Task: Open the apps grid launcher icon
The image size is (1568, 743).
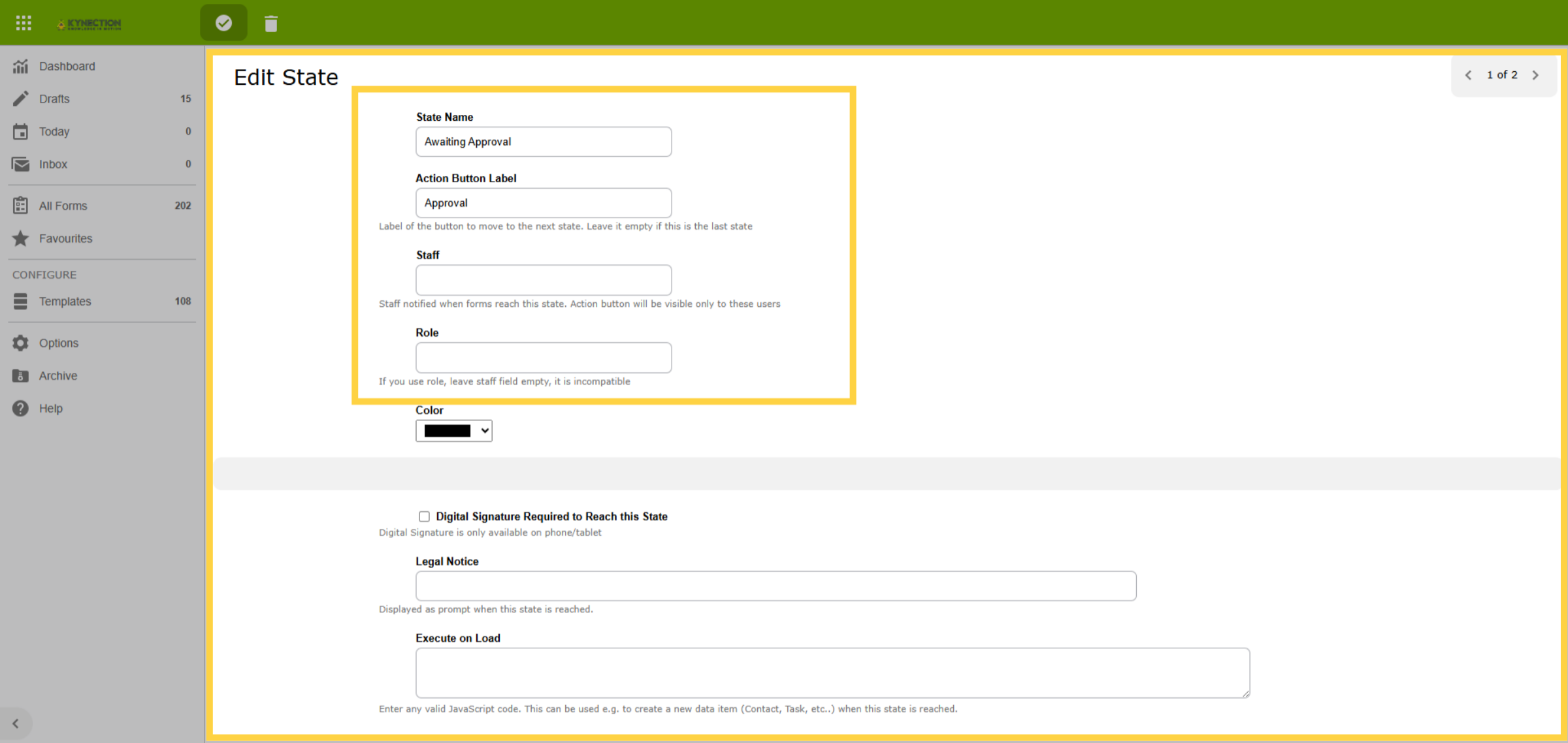Action: (24, 24)
